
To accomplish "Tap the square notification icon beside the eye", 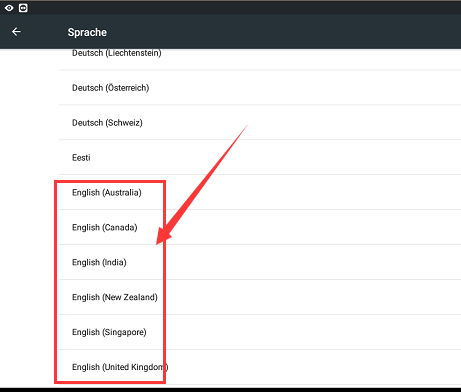I will coord(23,8).
